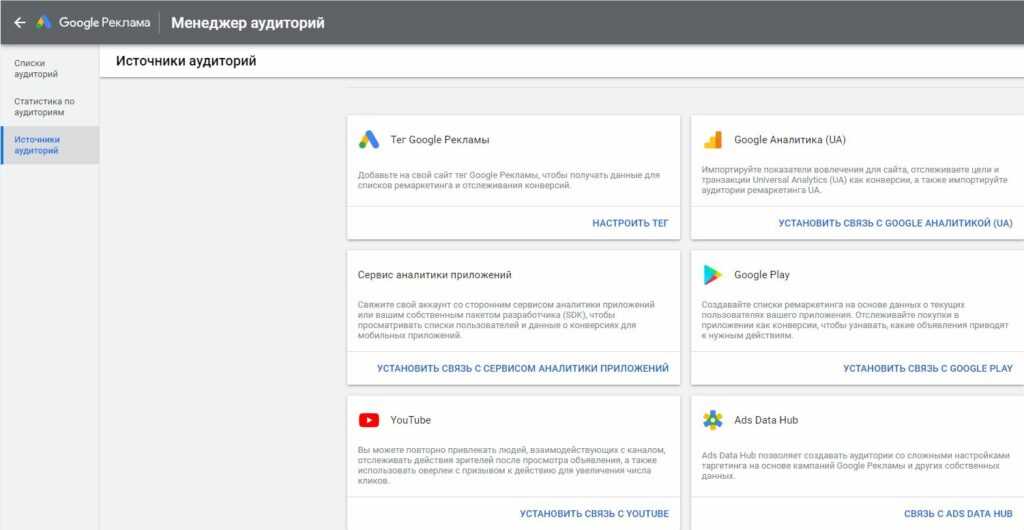The image size is (1024, 530).
Task: Click the Тег Google Рекламы card icon
Action: point(369,140)
